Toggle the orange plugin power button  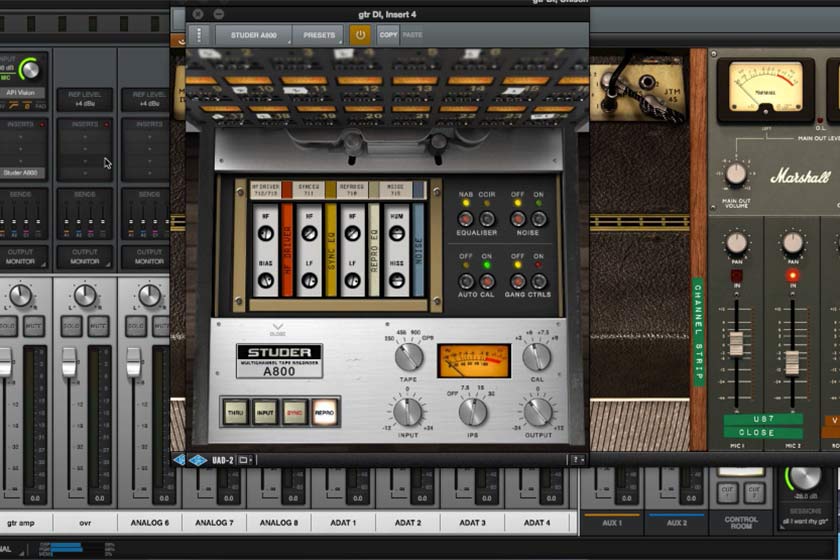360,35
